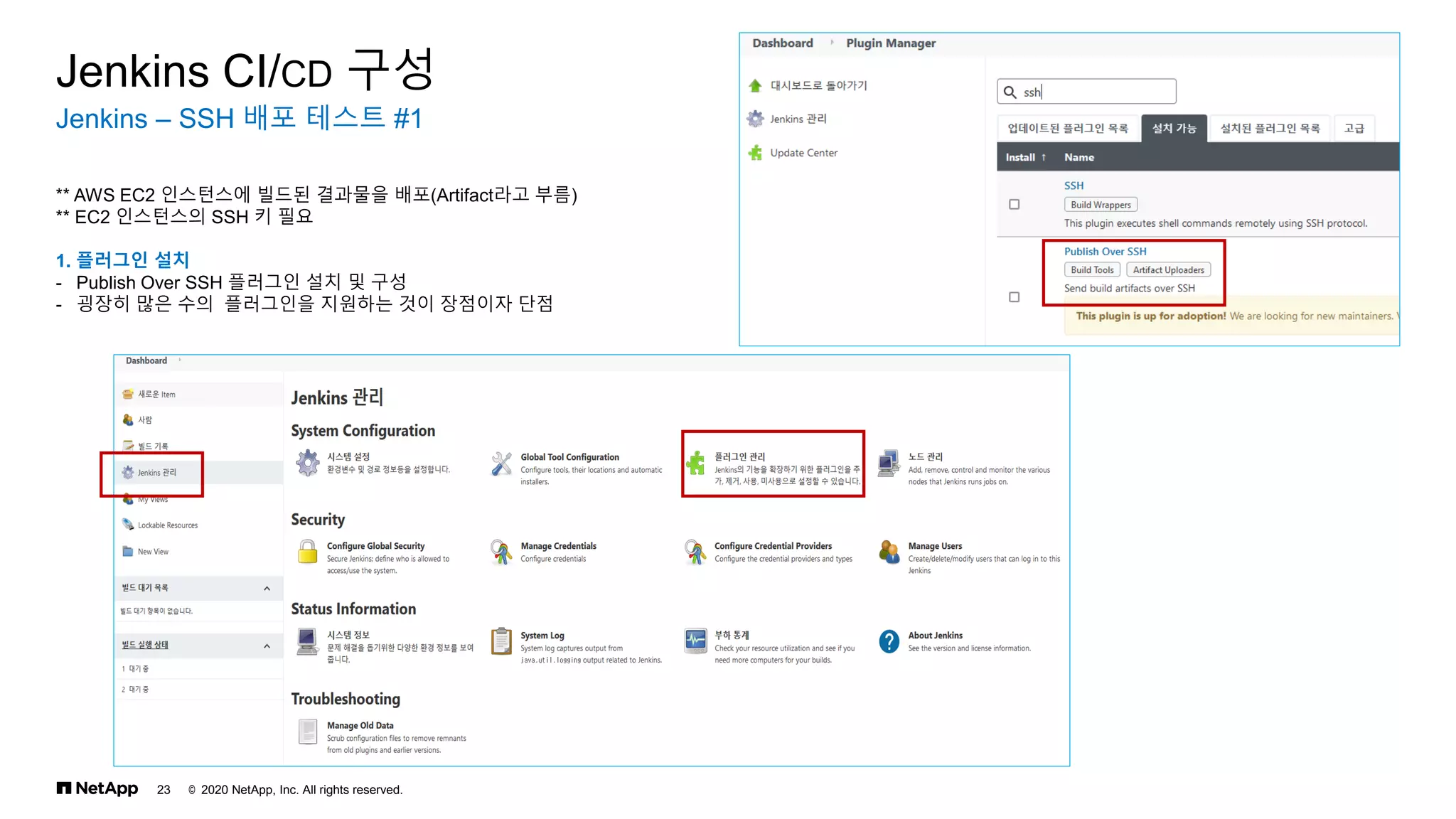Click the Build Tools tag
This screenshot has height=819, width=1456.
click(1092, 270)
